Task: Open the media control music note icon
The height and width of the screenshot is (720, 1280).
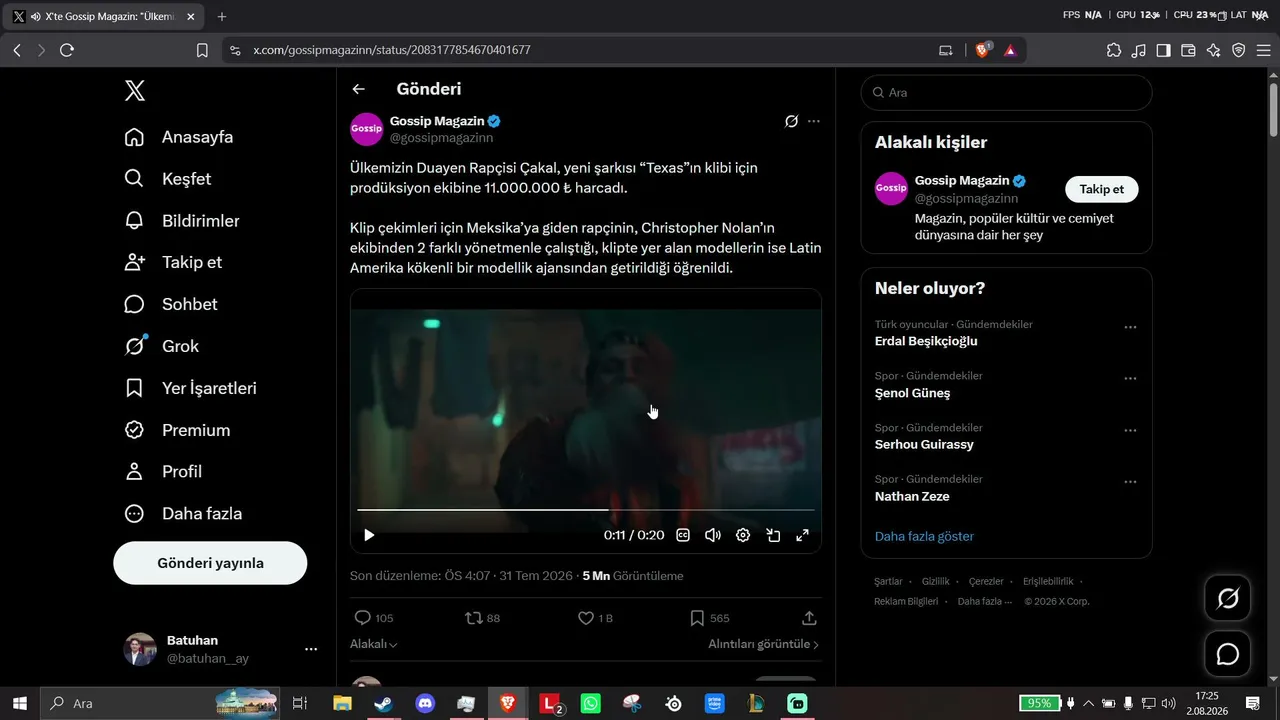Action: click(1139, 50)
